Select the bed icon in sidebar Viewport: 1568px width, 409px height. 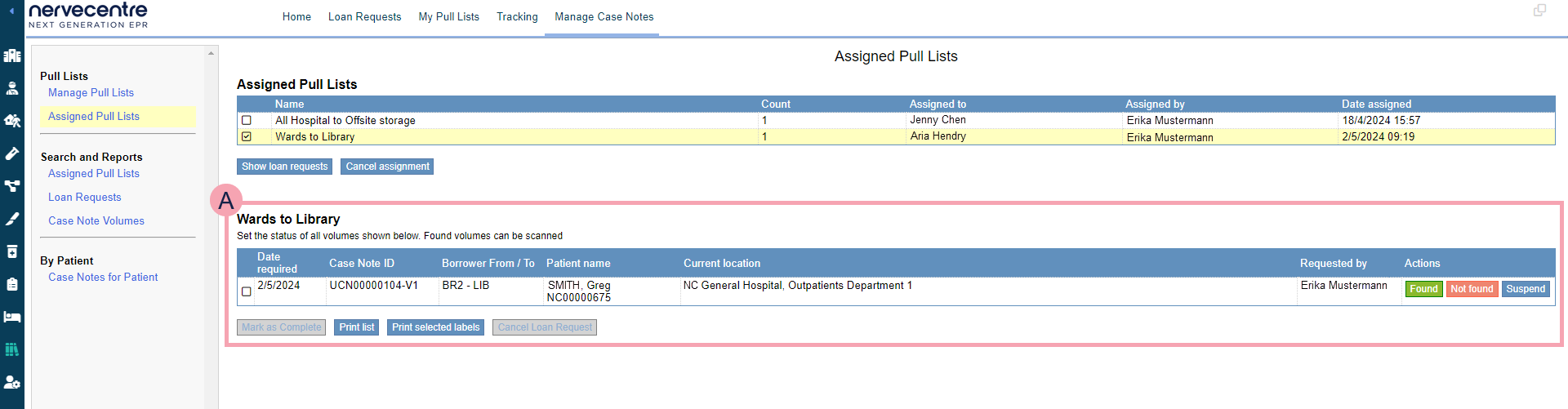tap(12, 317)
